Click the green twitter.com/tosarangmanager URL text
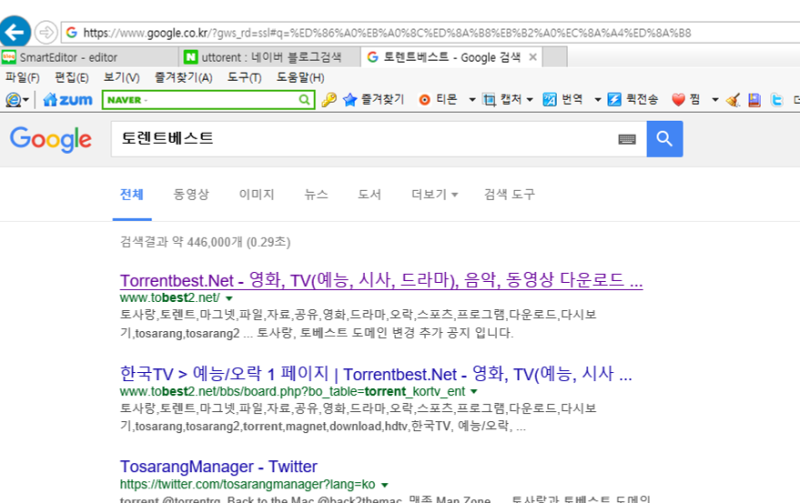The width and height of the screenshot is (800, 503). click(x=247, y=485)
